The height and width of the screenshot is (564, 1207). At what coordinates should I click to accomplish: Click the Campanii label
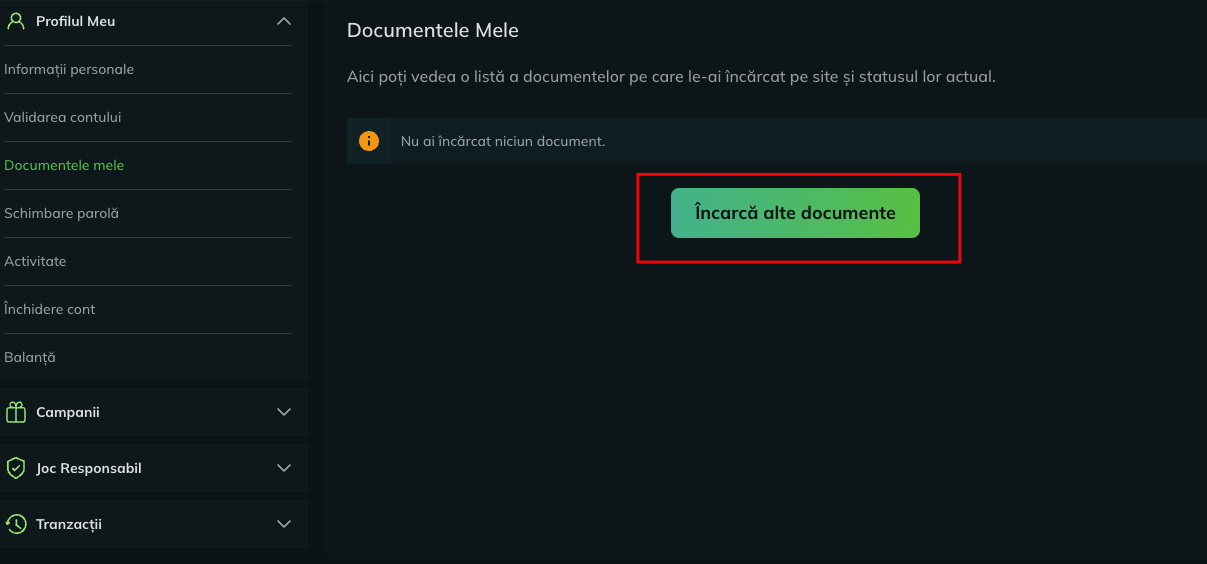(x=68, y=412)
